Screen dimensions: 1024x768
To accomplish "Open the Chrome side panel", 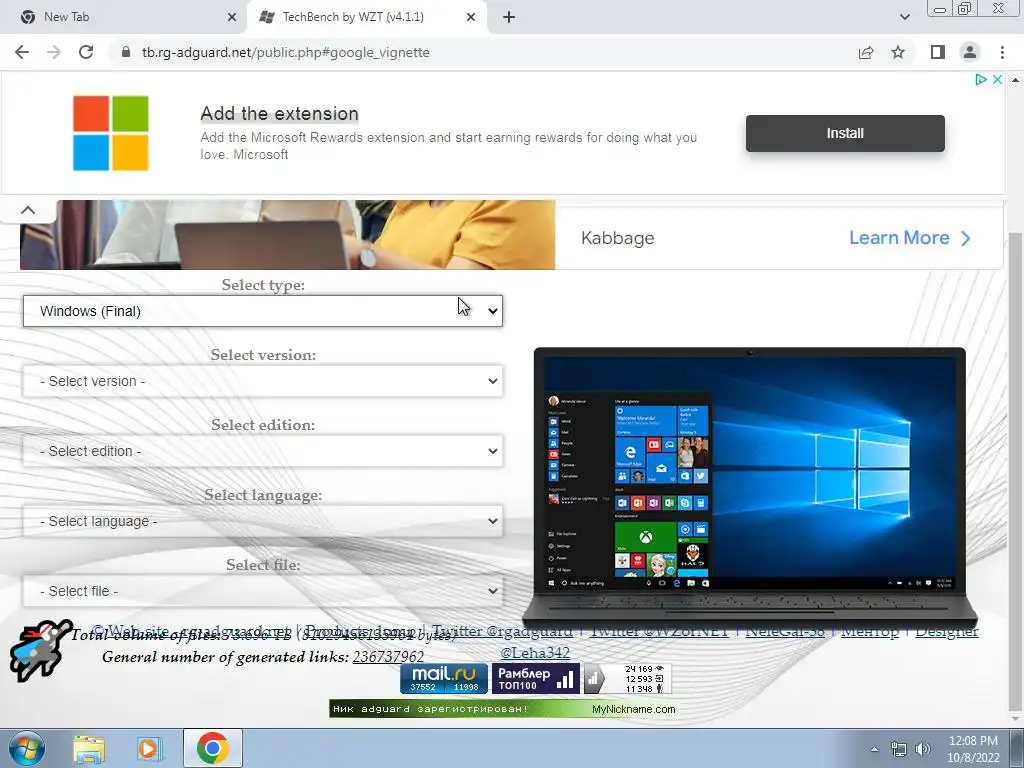I will click(x=938, y=52).
